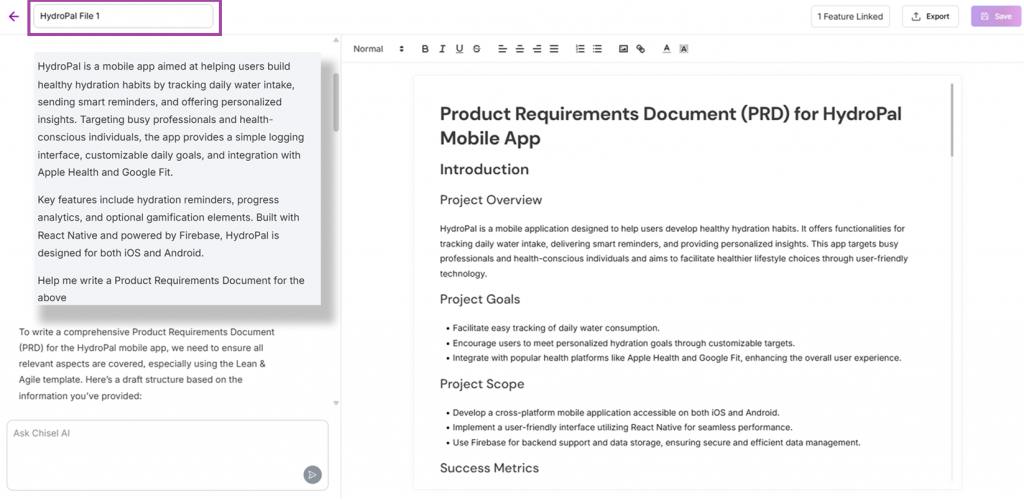The image size is (1024, 501).
Task: Click the Project Scope heading
Action: [482, 384]
